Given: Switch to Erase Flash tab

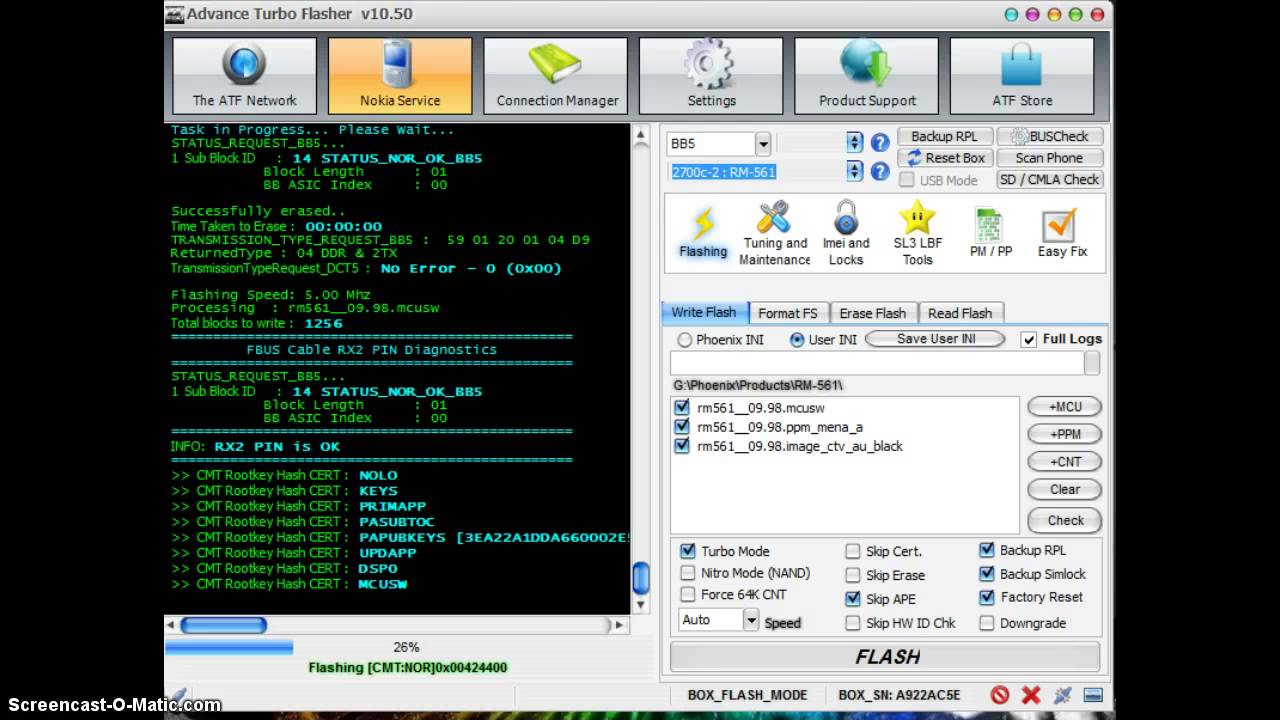Looking at the screenshot, I should [873, 313].
